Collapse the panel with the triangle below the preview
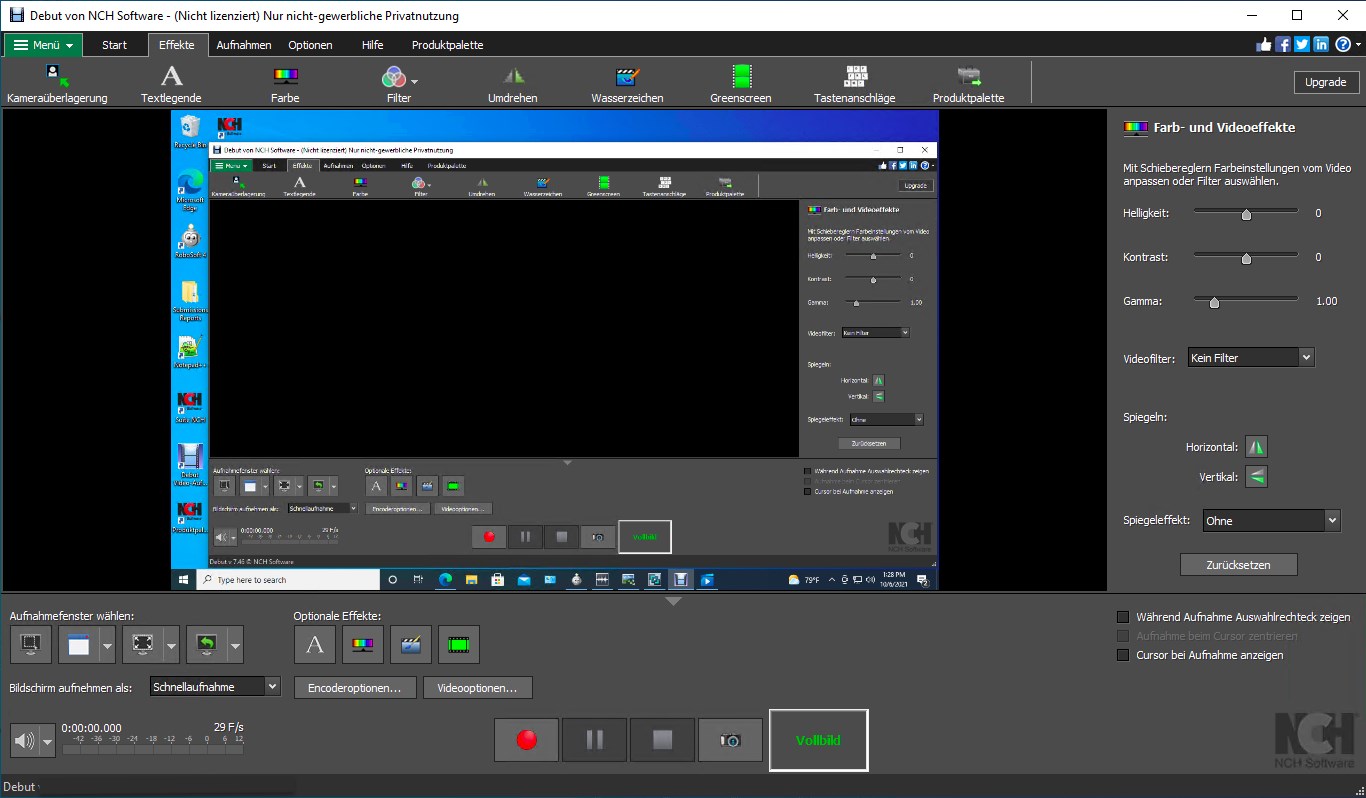This screenshot has height=798, width=1366. (673, 601)
